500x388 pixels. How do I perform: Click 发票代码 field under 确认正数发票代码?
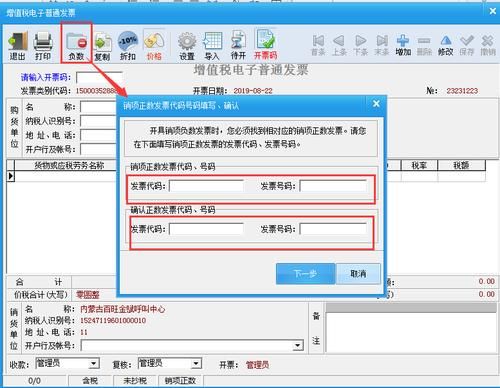206,229
